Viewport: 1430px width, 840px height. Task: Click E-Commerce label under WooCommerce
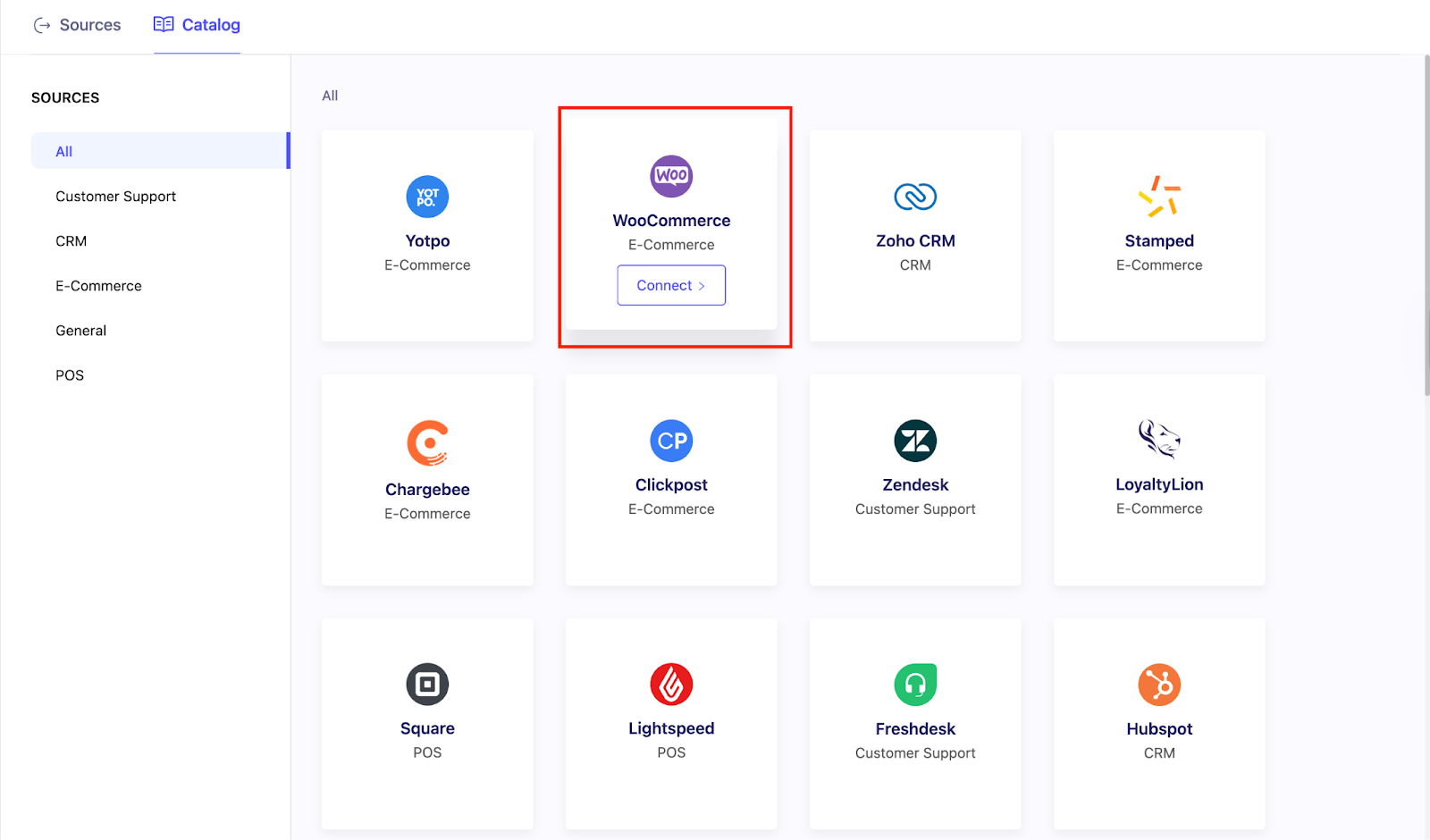click(671, 245)
